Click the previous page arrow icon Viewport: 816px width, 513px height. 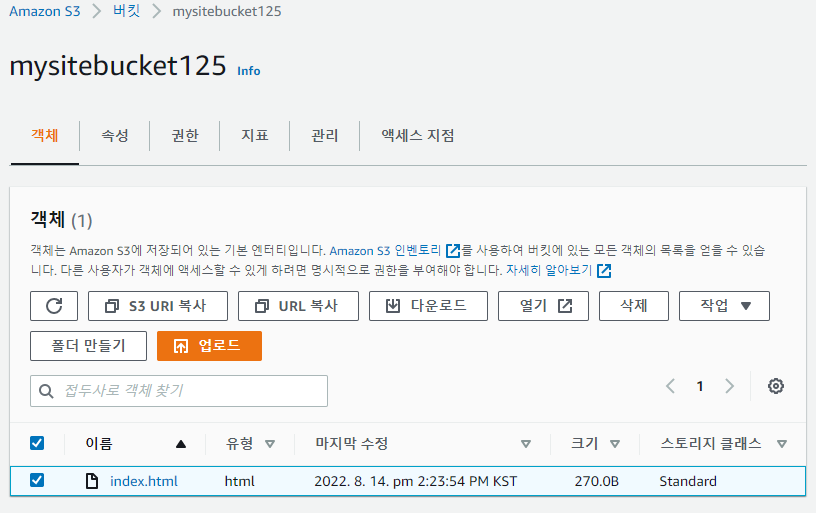point(670,386)
